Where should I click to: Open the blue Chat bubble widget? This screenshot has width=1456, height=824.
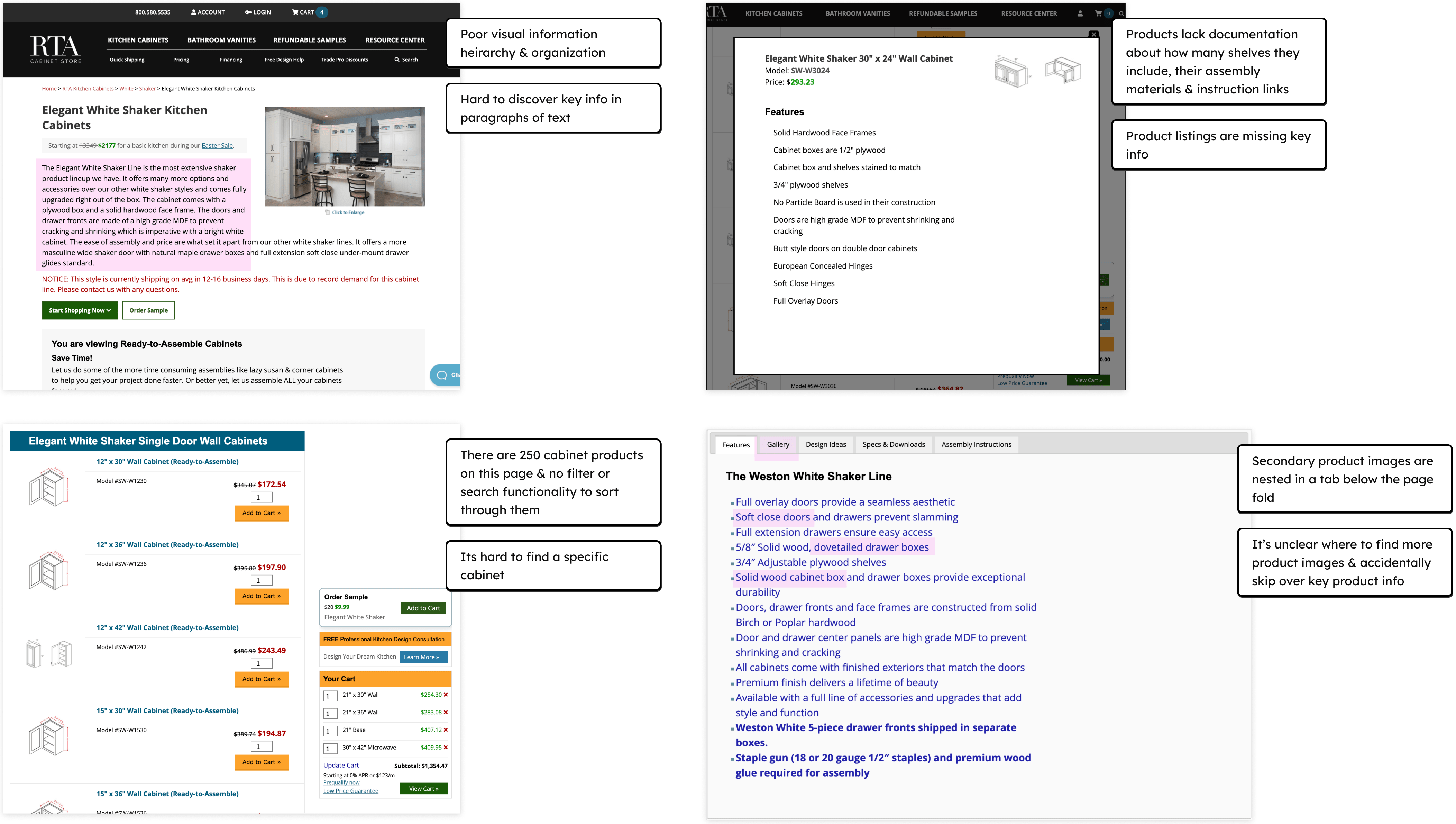click(445, 375)
